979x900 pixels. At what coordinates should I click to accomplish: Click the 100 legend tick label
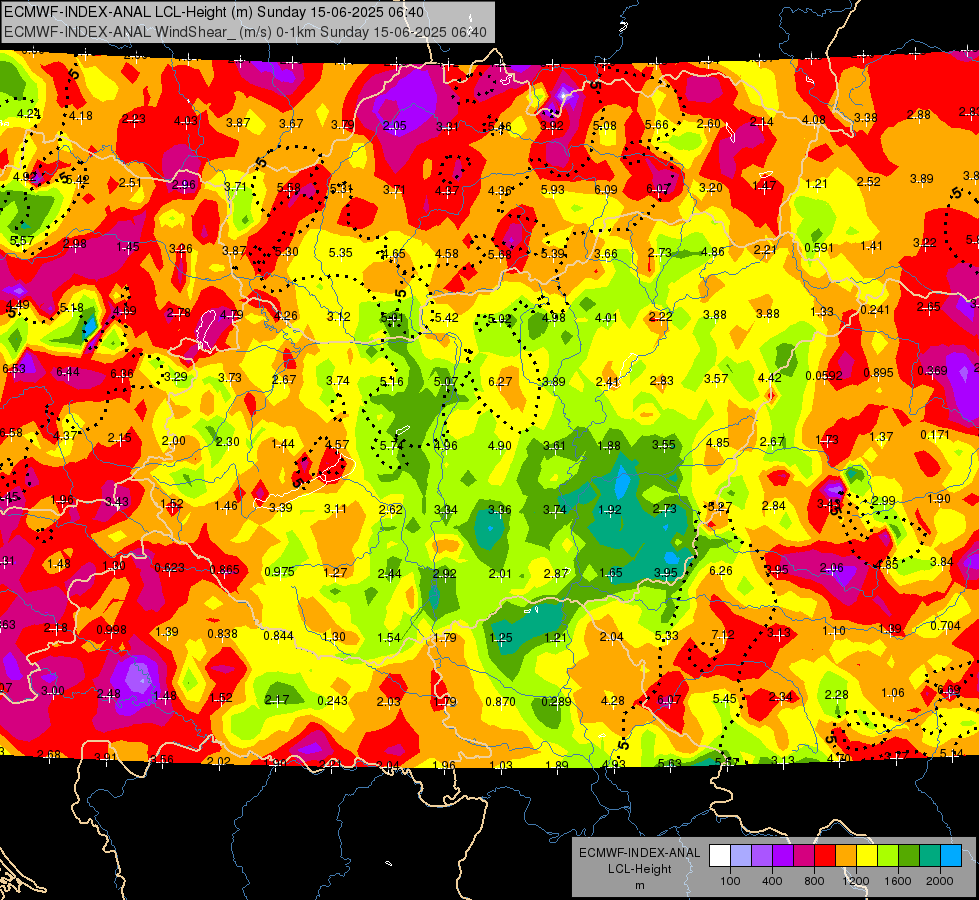tap(730, 881)
